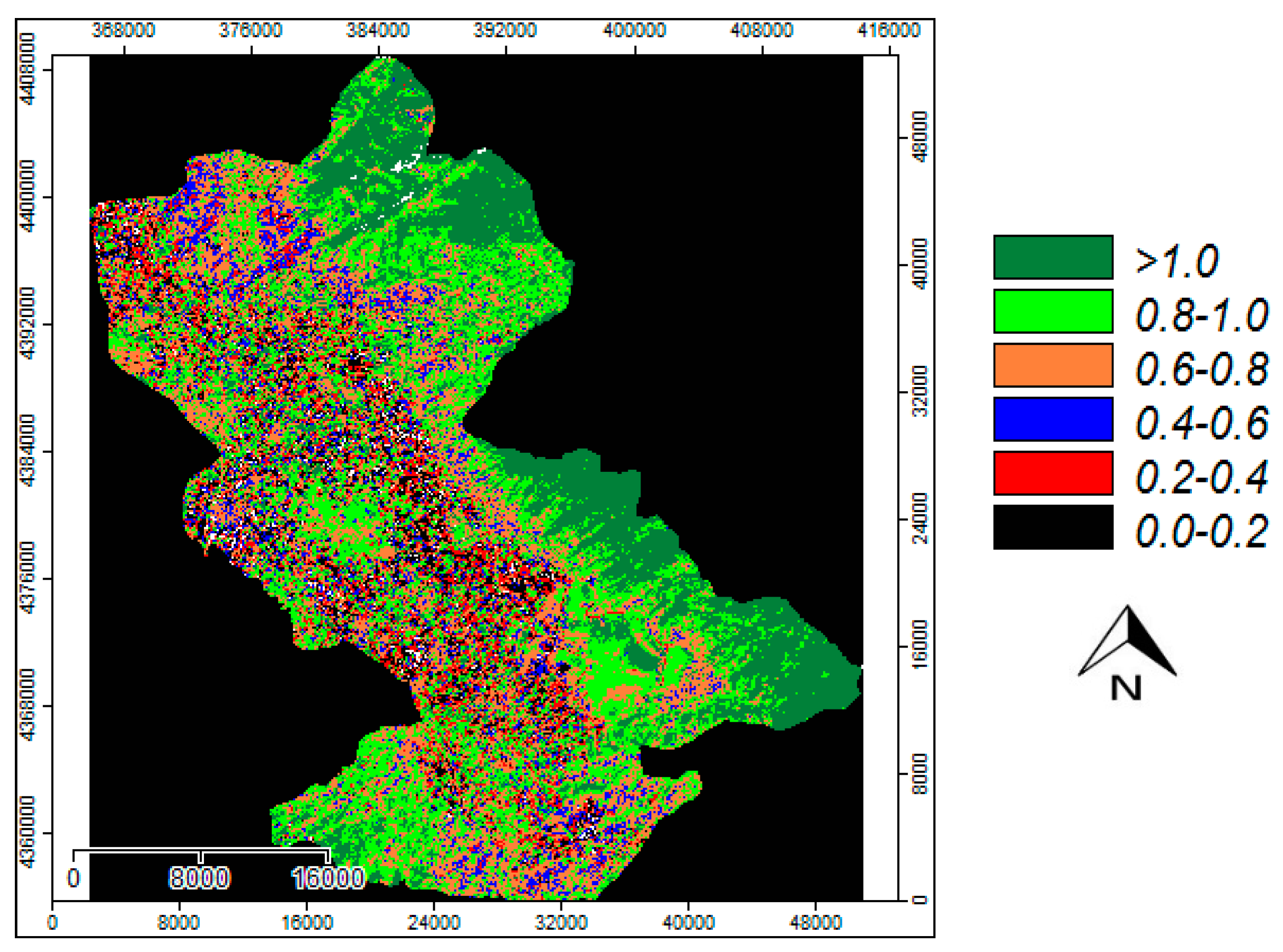Click the bottom axis label "48000"
The width and height of the screenshot is (1283, 952).
(815, 922)
